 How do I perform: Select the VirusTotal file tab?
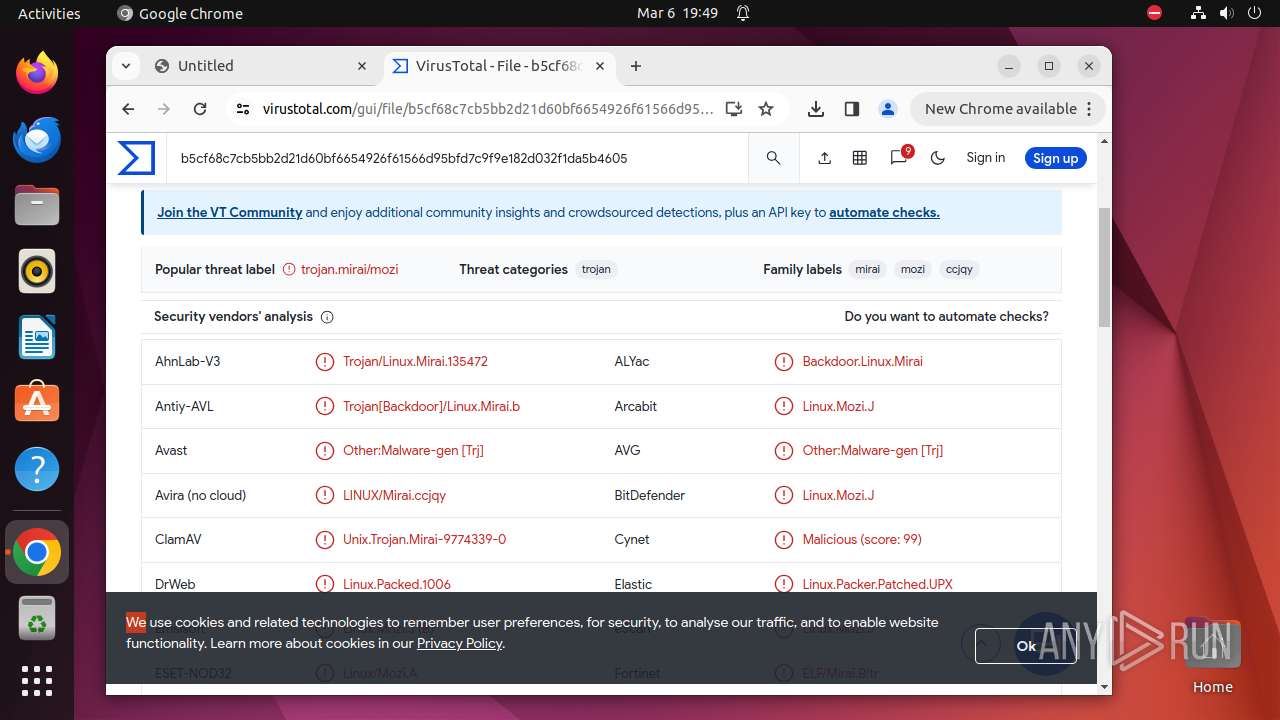coord(497,66)
